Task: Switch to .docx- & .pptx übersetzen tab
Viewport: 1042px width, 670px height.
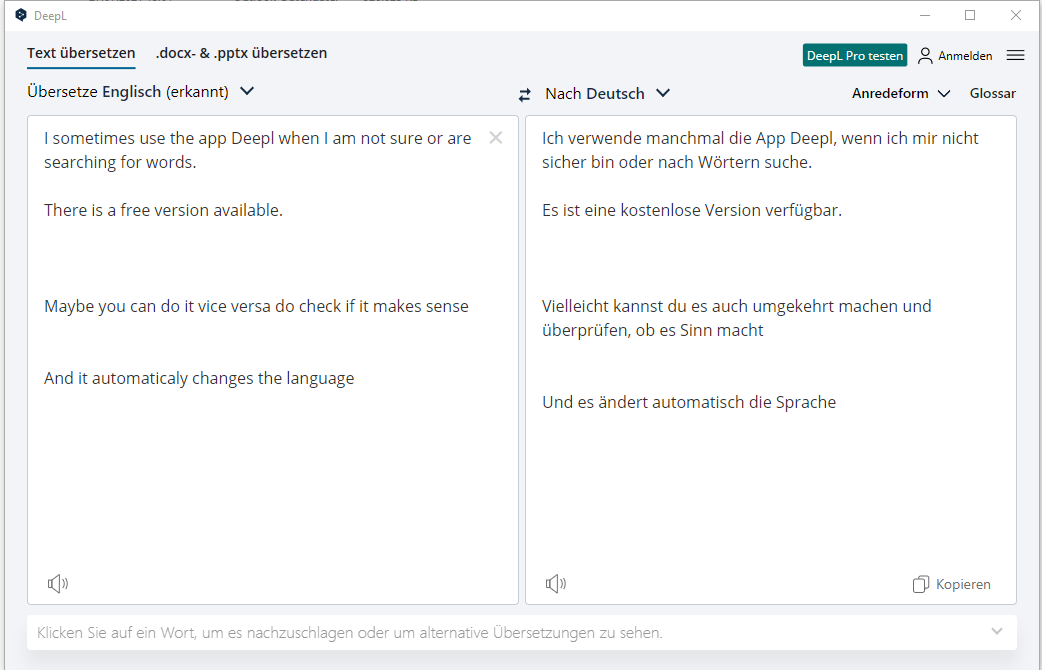Action: (x=241, y=53)
